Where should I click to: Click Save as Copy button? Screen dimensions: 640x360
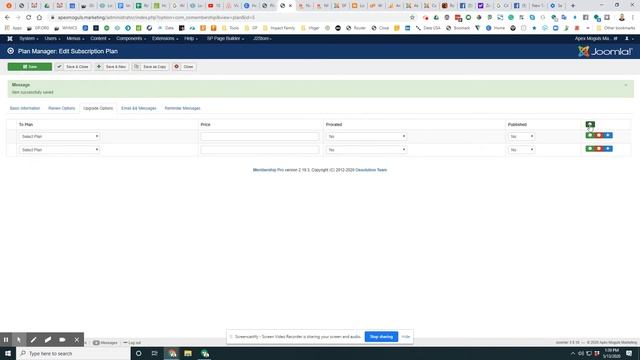point(150,67)
